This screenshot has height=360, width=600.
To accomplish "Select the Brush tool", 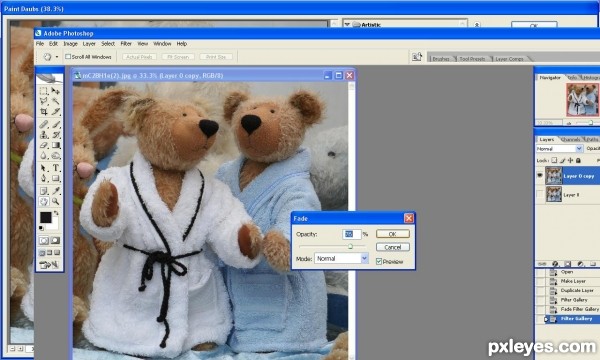I will coord(56,124).
